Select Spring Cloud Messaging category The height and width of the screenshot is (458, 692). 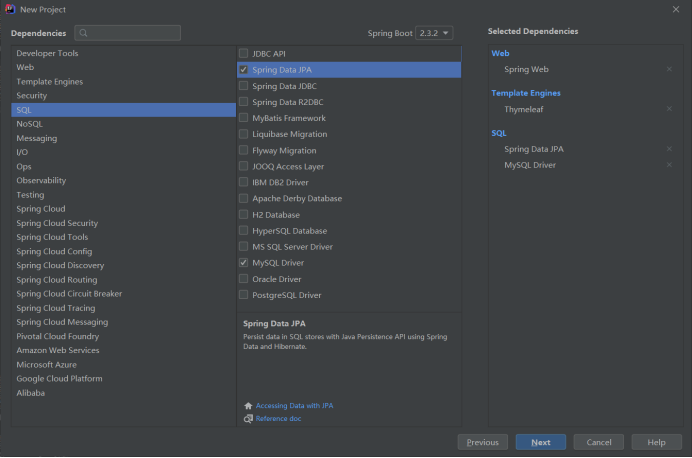pyautogui.click(x=124, y=322)
